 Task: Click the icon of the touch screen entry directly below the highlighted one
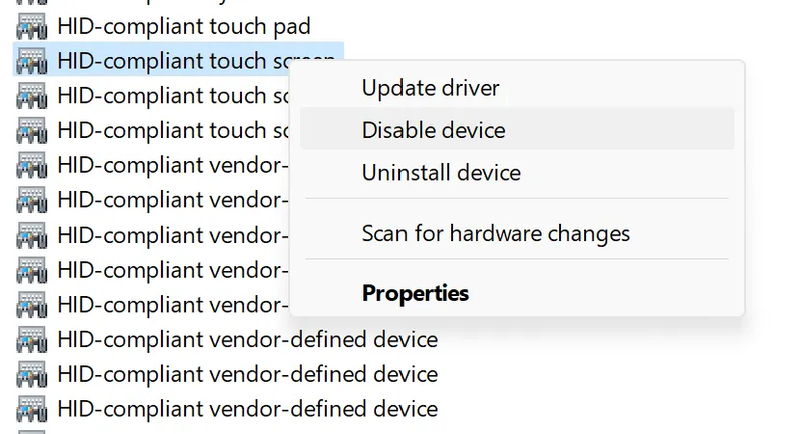pos(32,95)
